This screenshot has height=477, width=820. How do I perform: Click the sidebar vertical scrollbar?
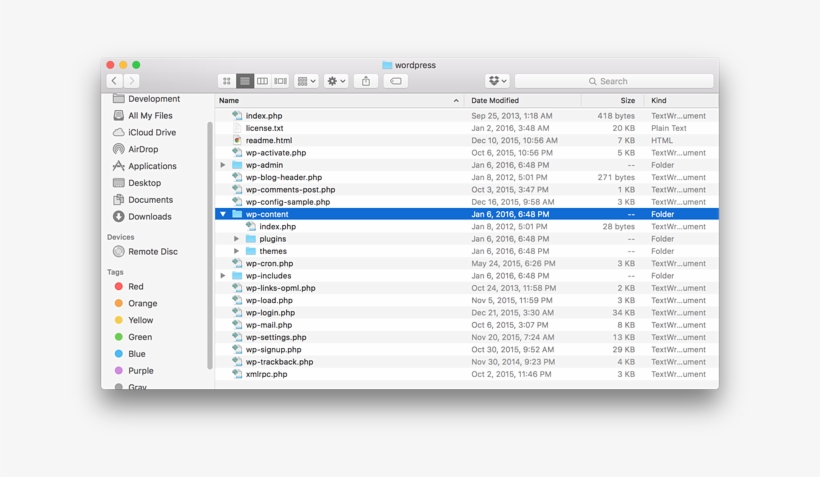[x=210, y=246]
